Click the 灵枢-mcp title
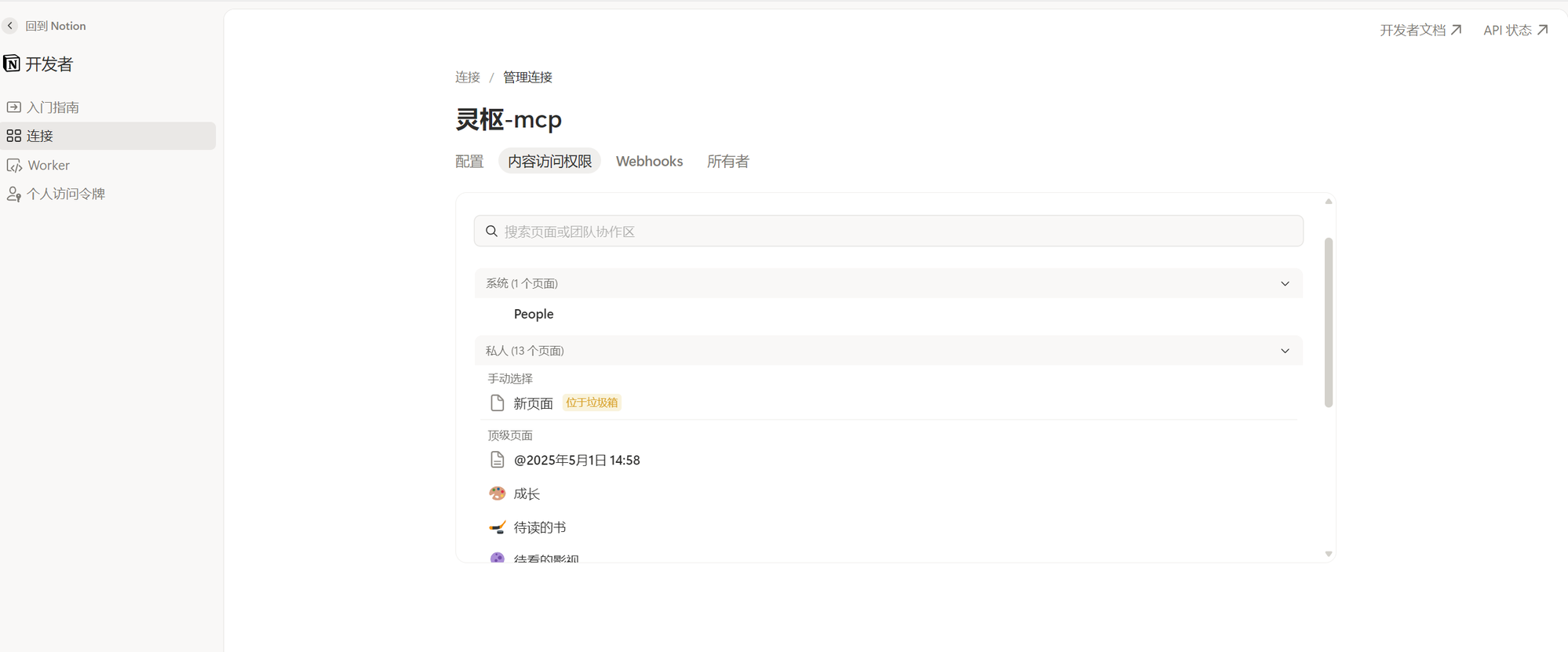The image size is (1568, 652). pos(509,119)
